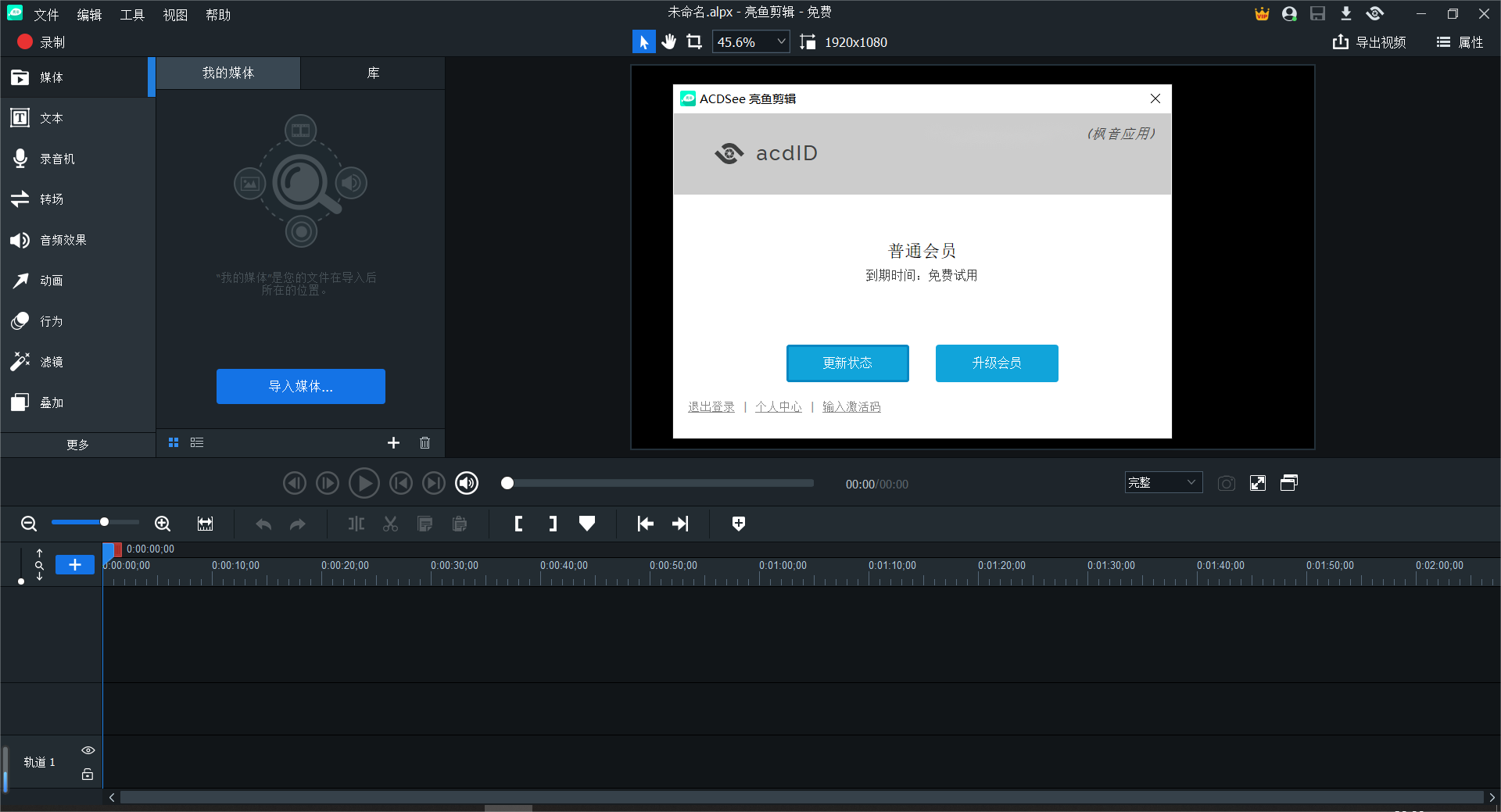Click the crown upgrade icon

(1262, 14)
